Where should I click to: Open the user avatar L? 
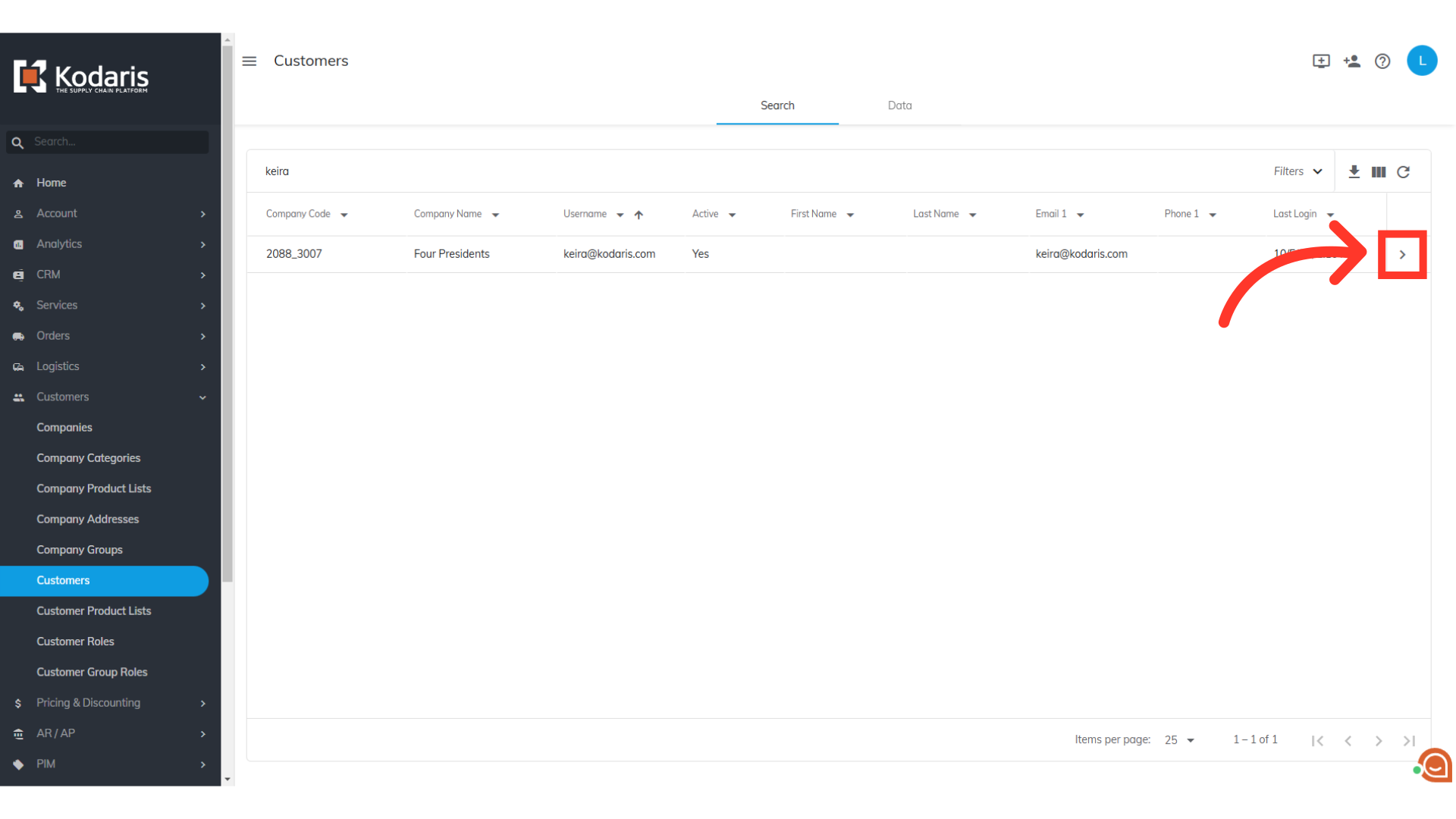1422,61
